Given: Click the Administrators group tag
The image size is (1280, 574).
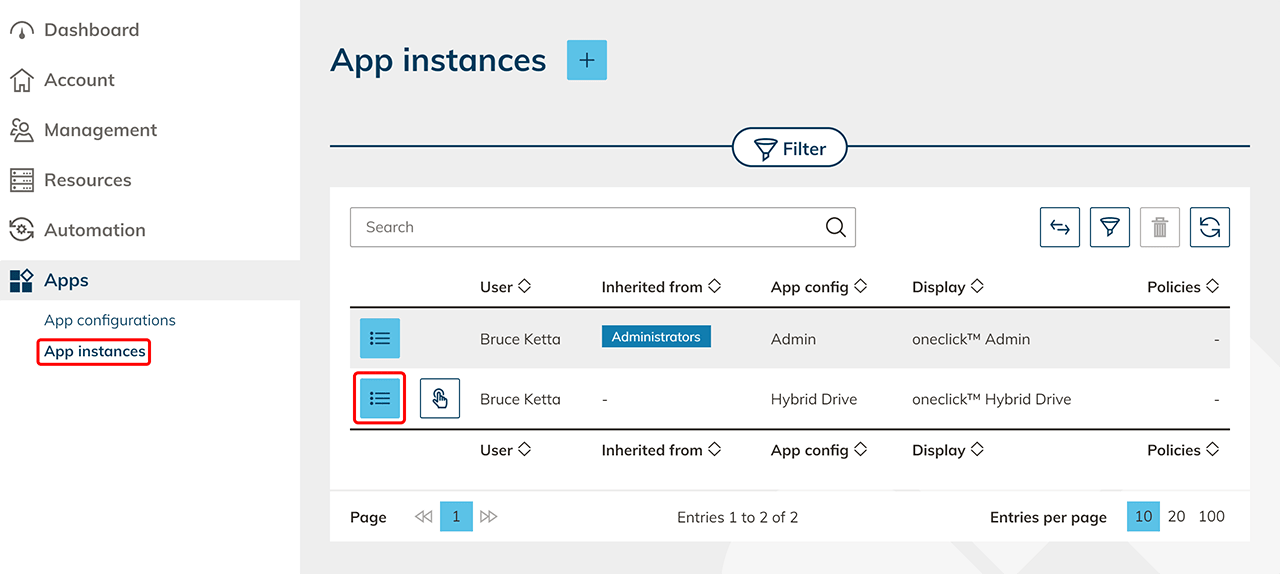Looking at the screenshot, I should click(x=656, y=337).
